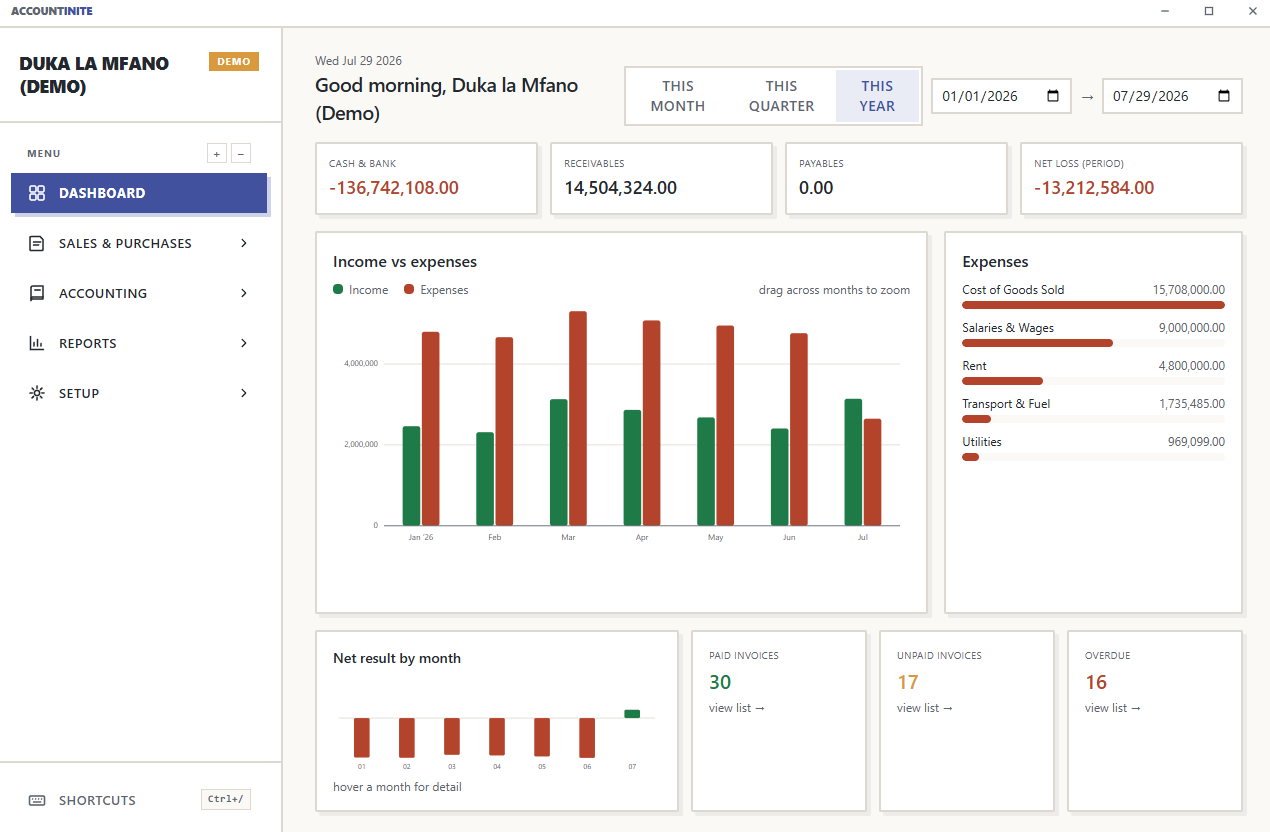
Task: Click the Transport & Fuel expense label
Action: 1006,404
